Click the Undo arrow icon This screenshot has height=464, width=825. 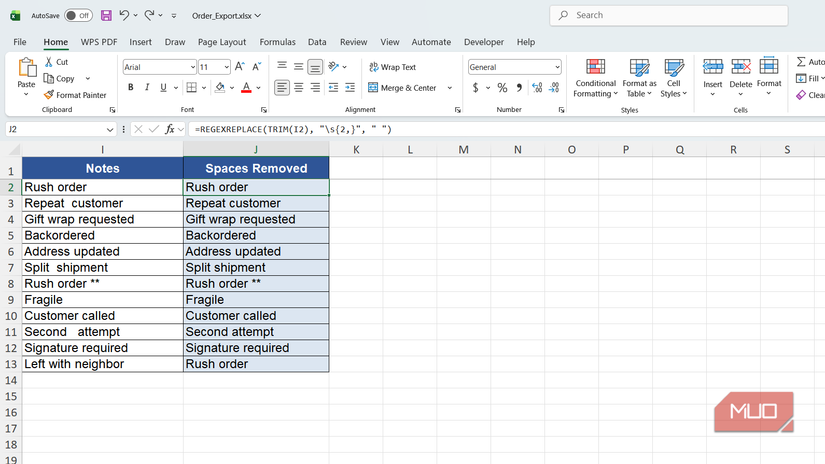(124, 15)
